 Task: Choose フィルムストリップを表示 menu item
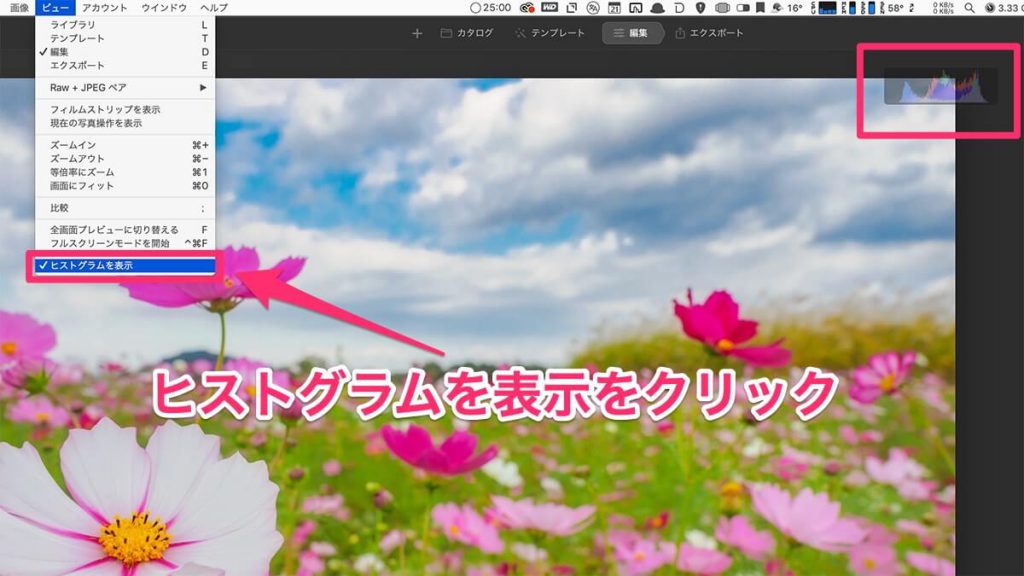pyautogui.click(x=125, y=110)
